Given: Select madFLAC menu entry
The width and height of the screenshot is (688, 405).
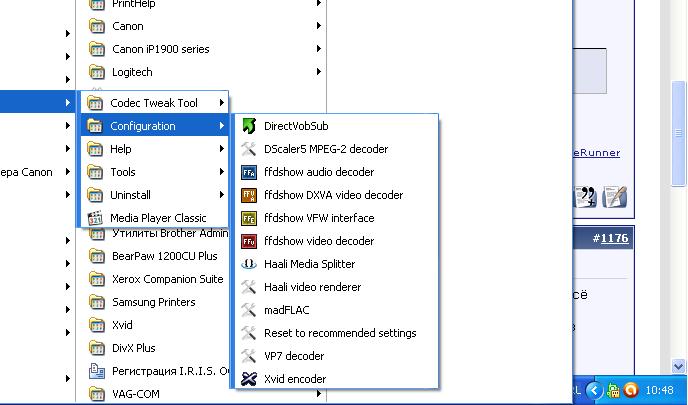Looking at the screenshot, I should pos(288,310).
